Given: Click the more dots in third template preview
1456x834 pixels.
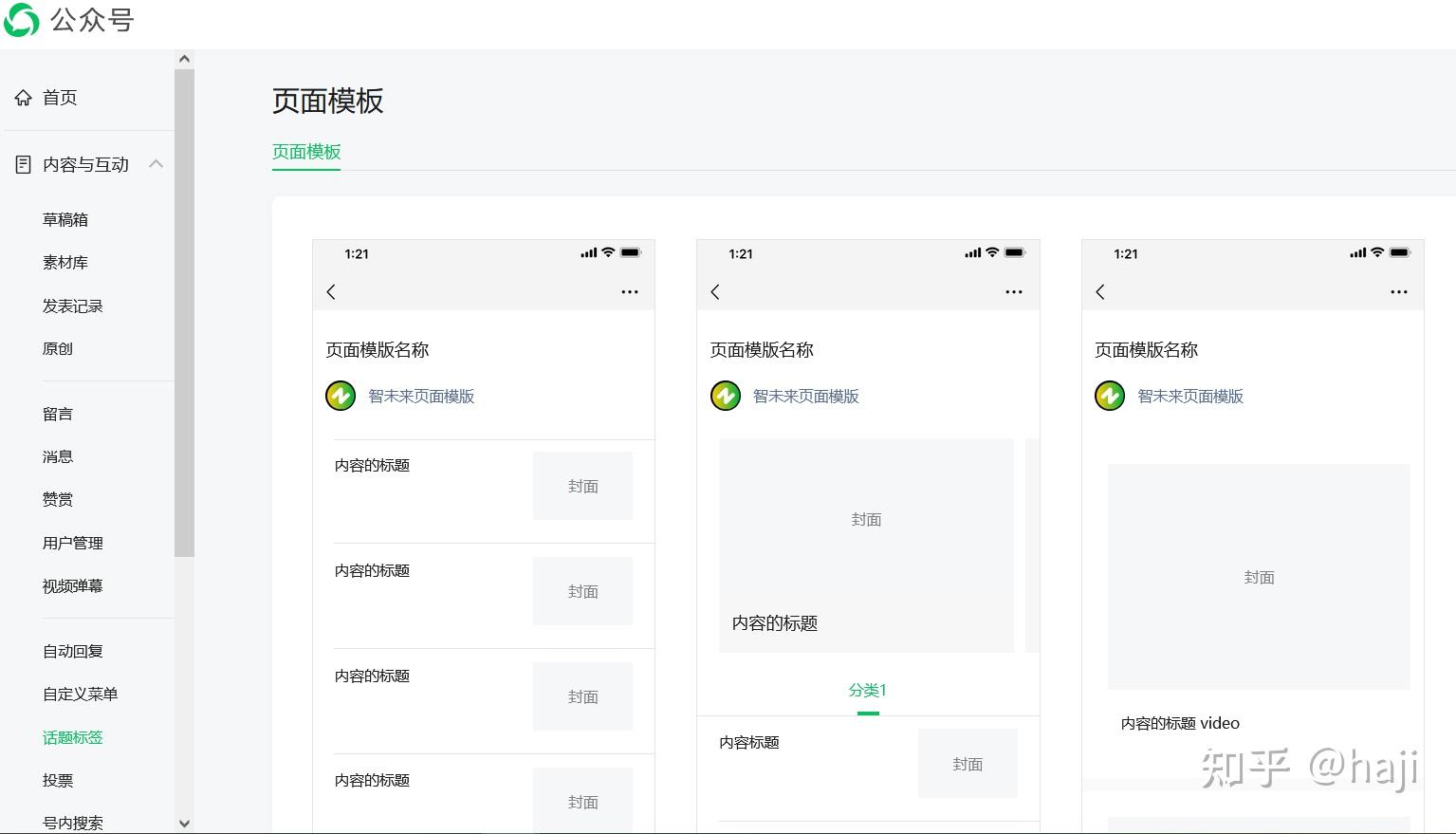Looking at the screenshot, I should coord(1399,291).
